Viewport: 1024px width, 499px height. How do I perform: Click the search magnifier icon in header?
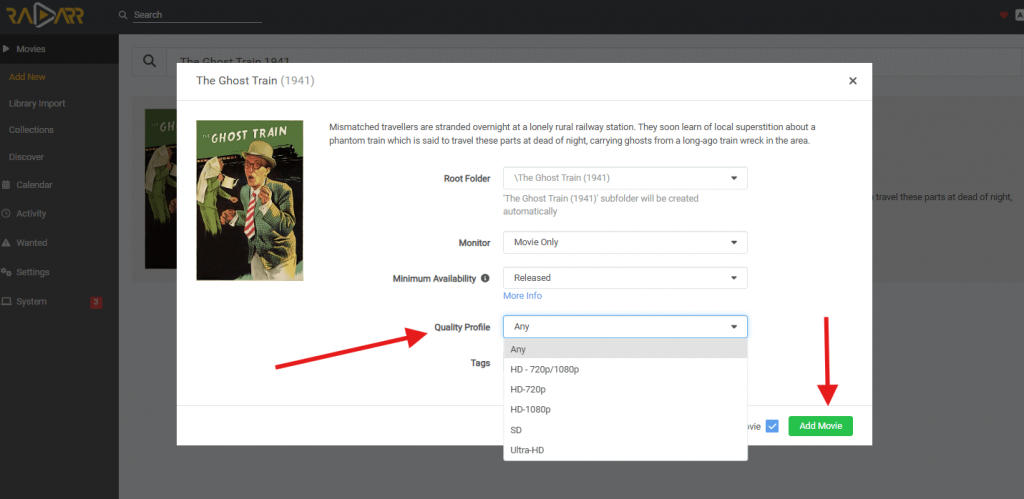pyautogui.click(x=123, y=15)
